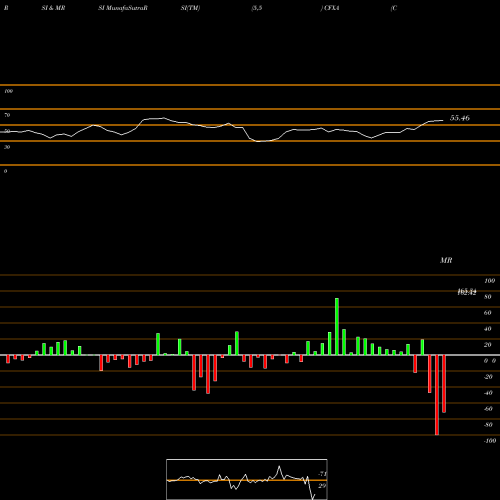Open the mini RSI thumbnail chart

(x=247, y=479)
